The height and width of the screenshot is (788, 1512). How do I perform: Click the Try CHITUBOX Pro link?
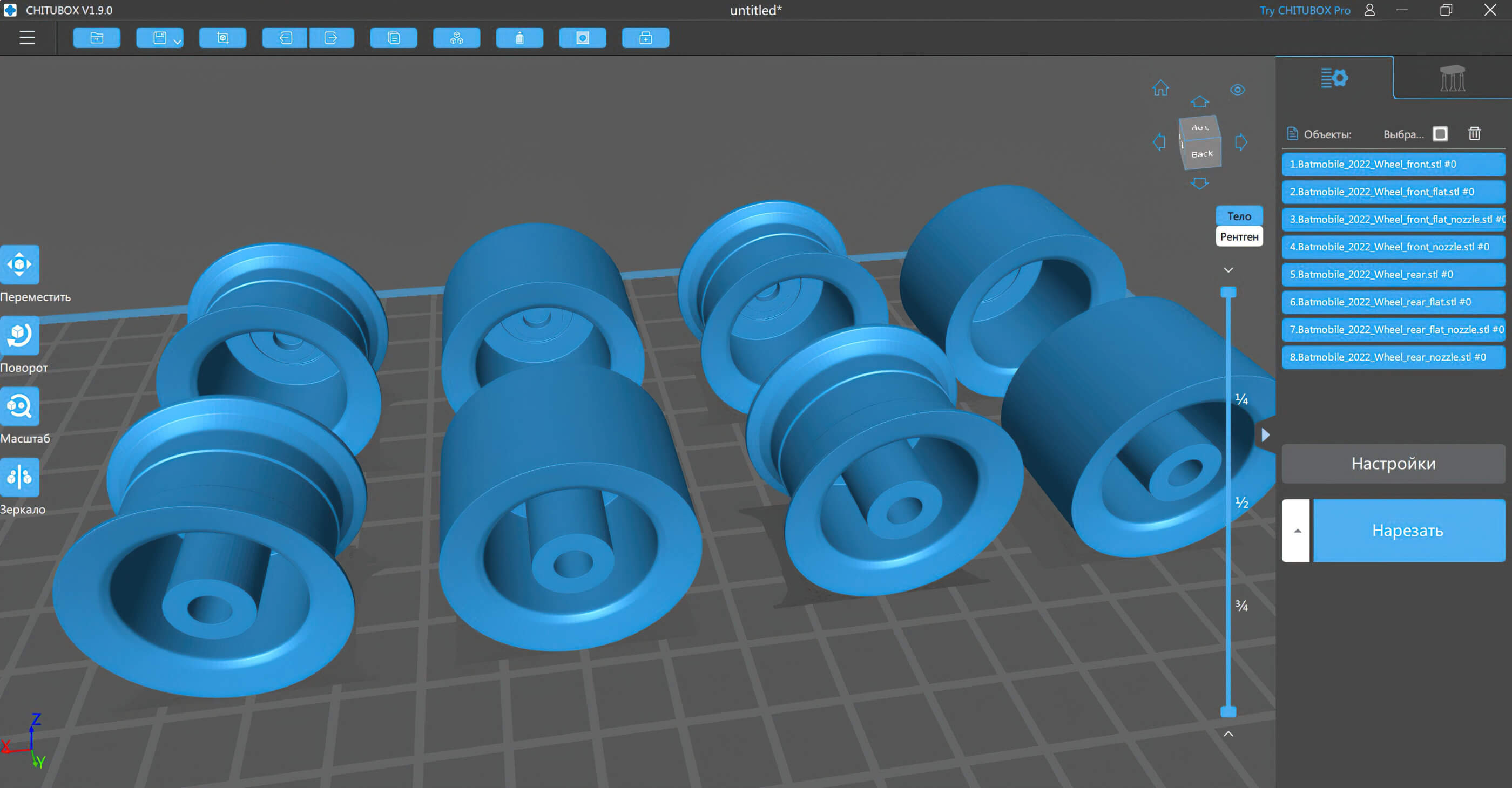pyautogui.click(x=1304, y=10)
